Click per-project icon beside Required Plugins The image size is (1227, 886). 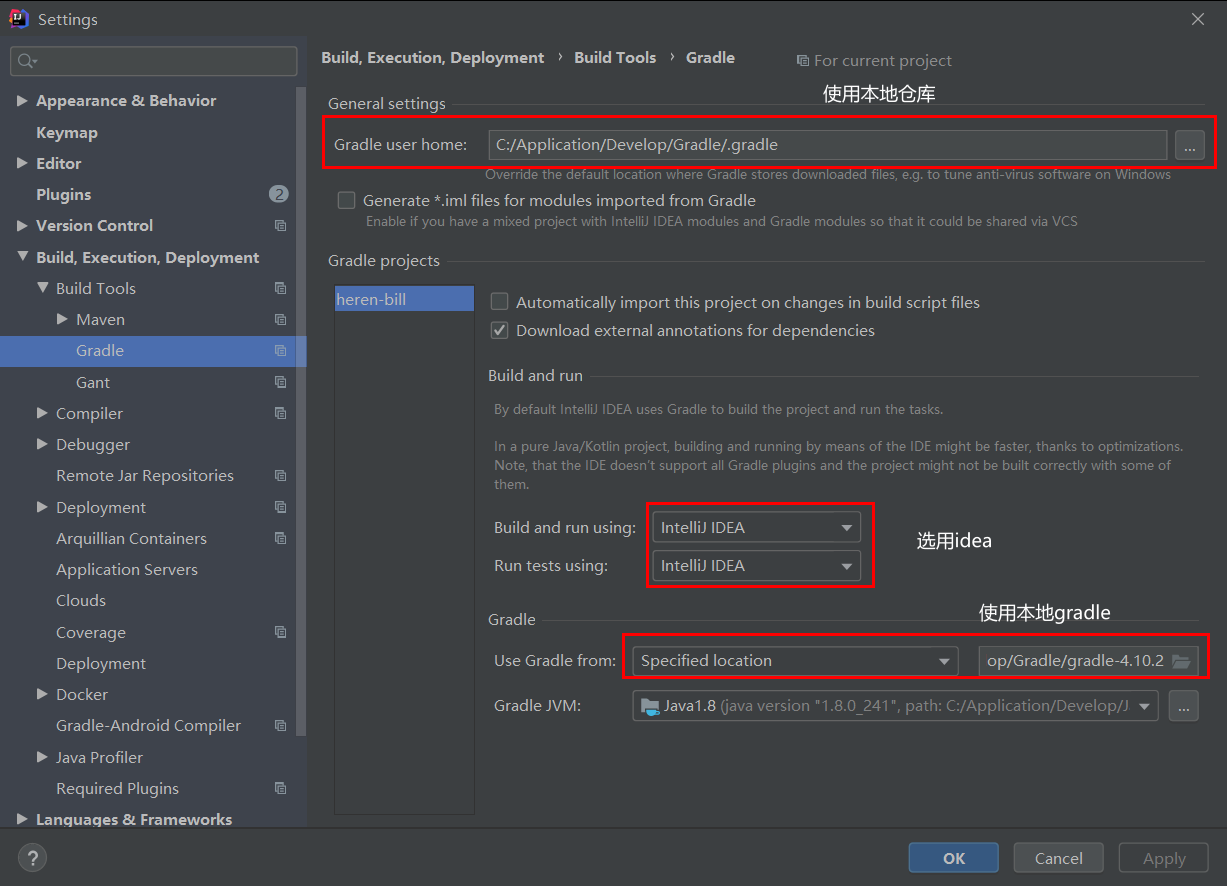[280, 788]
